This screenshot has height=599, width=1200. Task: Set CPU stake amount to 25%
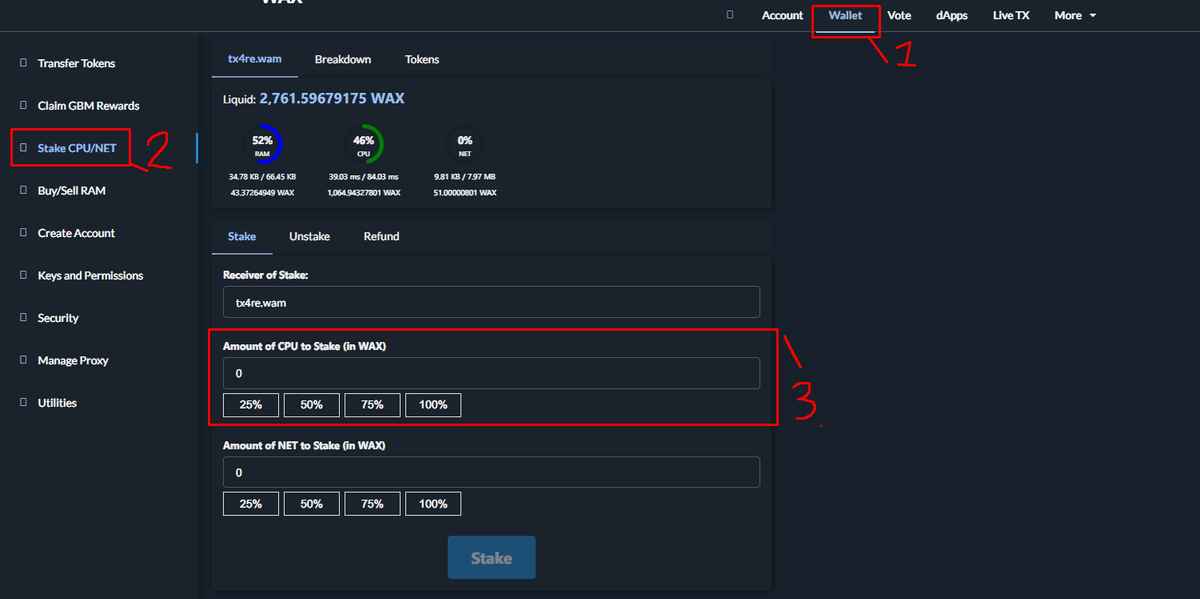(x=251, y=405)
